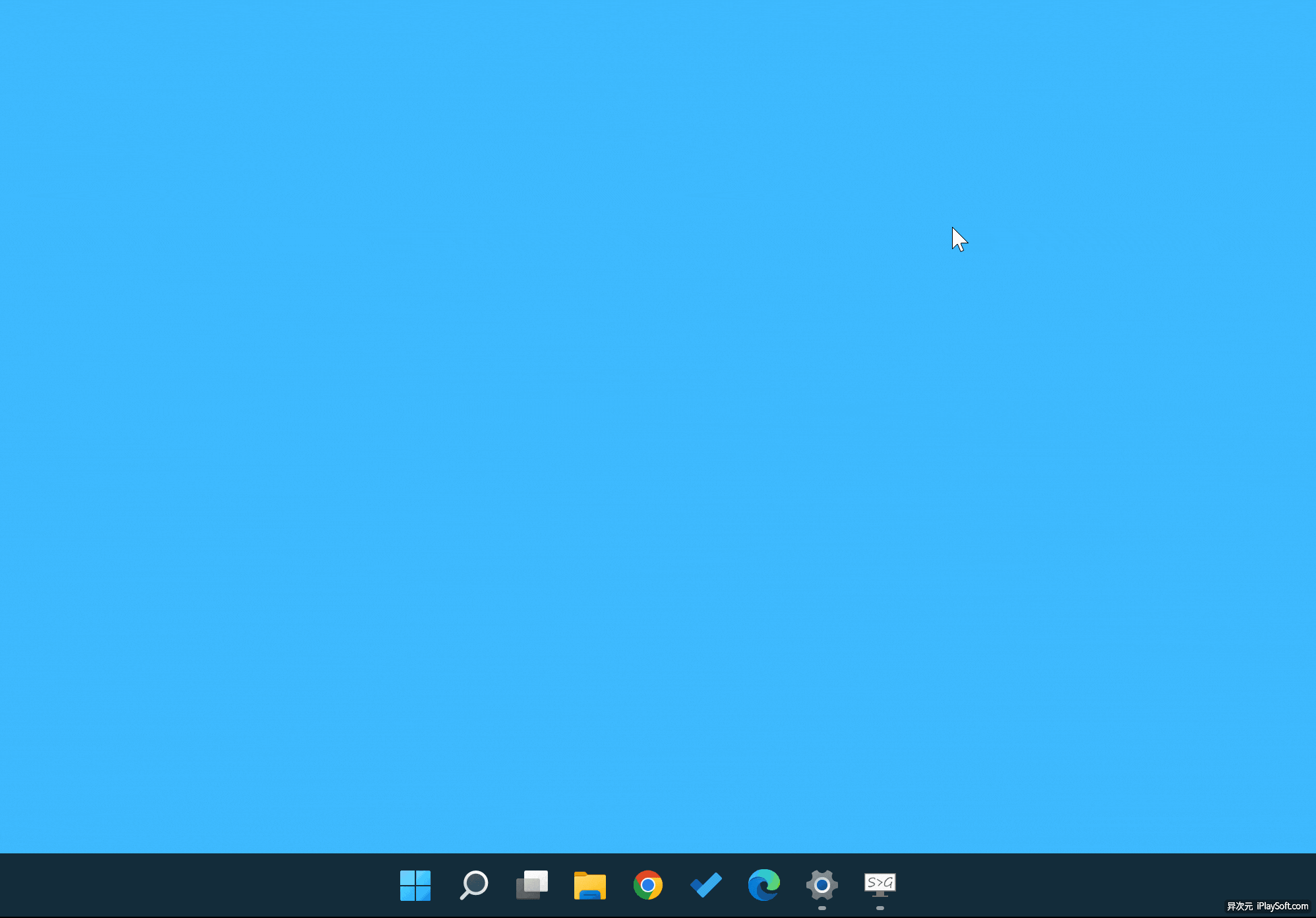Screen dimensions: 1316x918
Task: Click empty taskbar space right of ScreenToGif
Action: (1022, 884)
